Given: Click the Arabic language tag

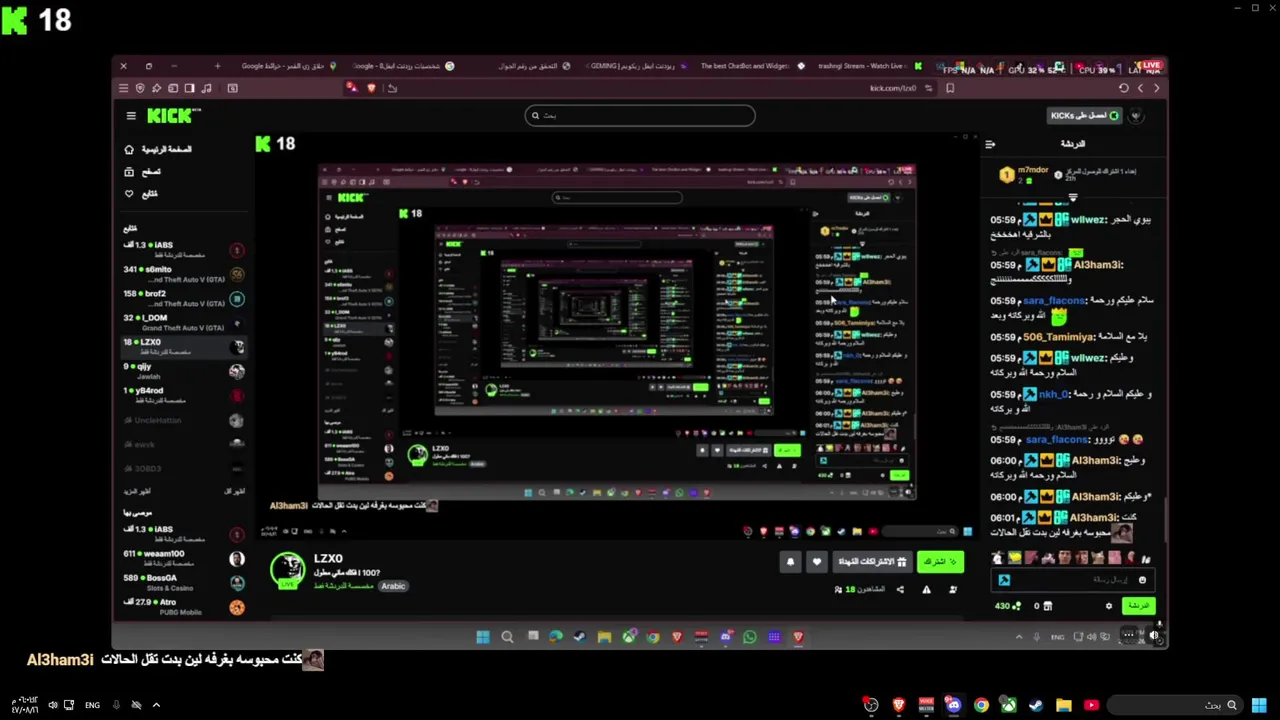Looking at the screenshot, I should click(x=393, y=586).
